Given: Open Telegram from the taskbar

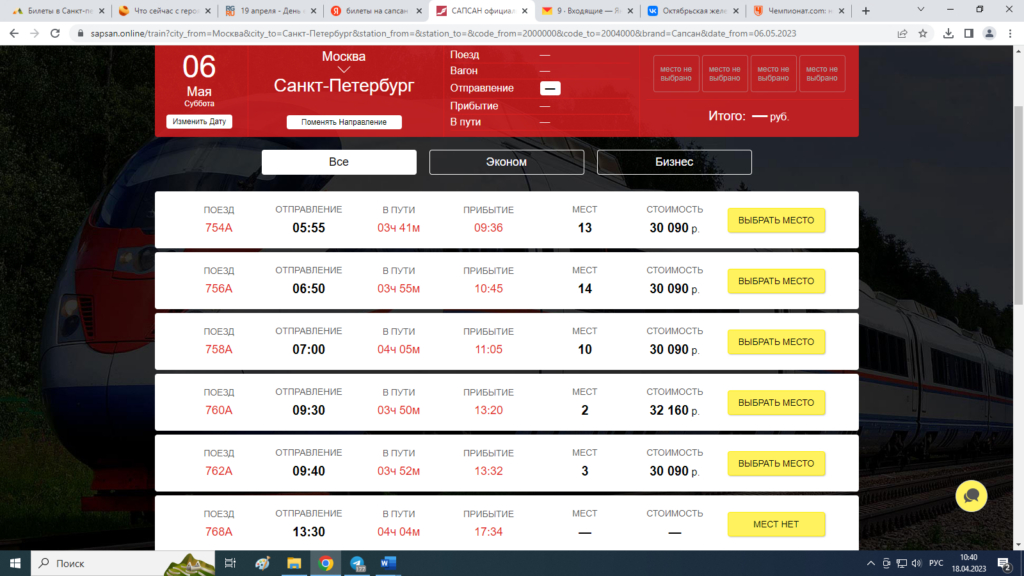Looking at the screenshot, I should 357,563.
